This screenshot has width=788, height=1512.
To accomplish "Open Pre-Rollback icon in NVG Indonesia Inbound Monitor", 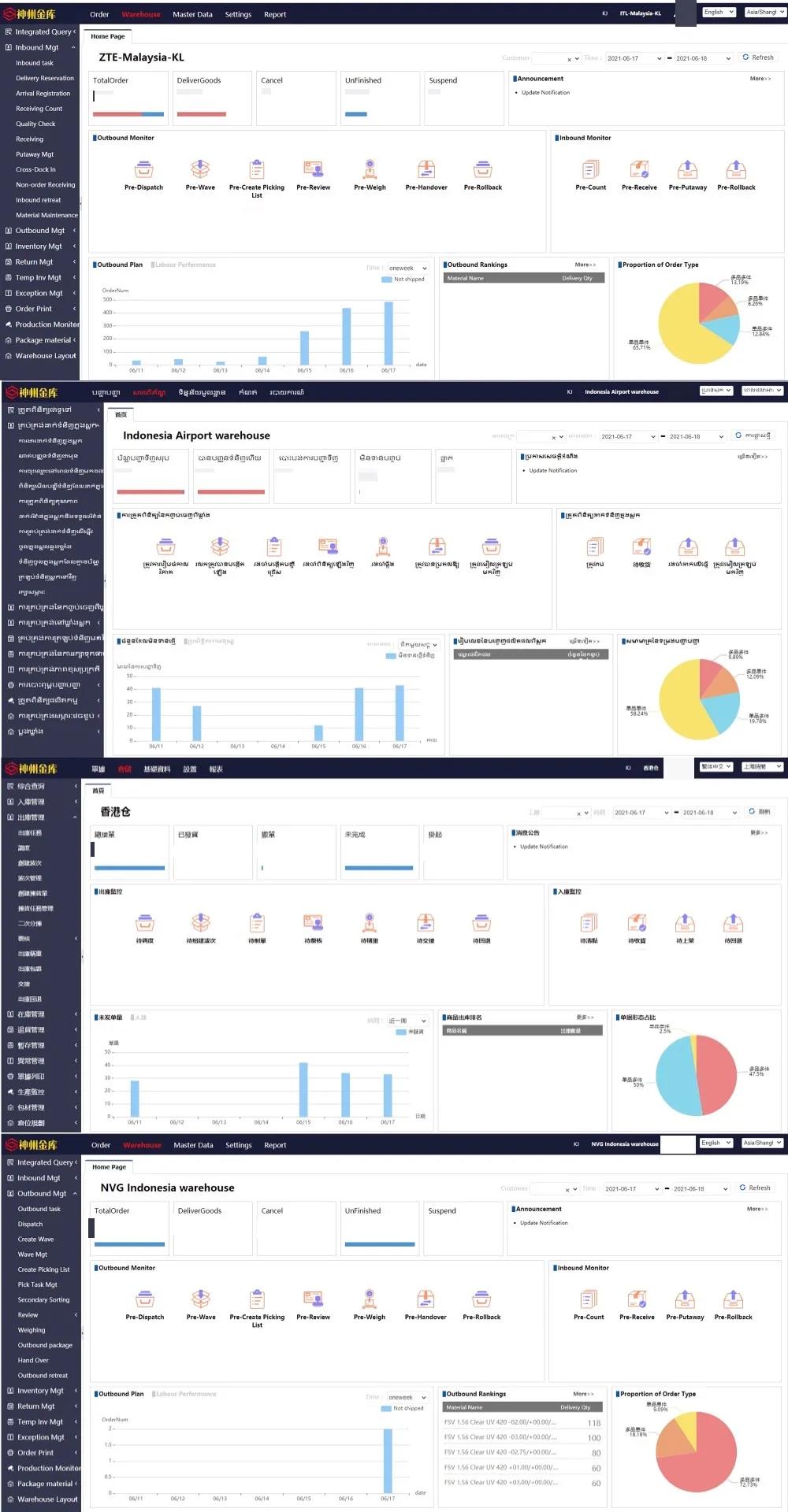I will click(x=733, y=1299).
